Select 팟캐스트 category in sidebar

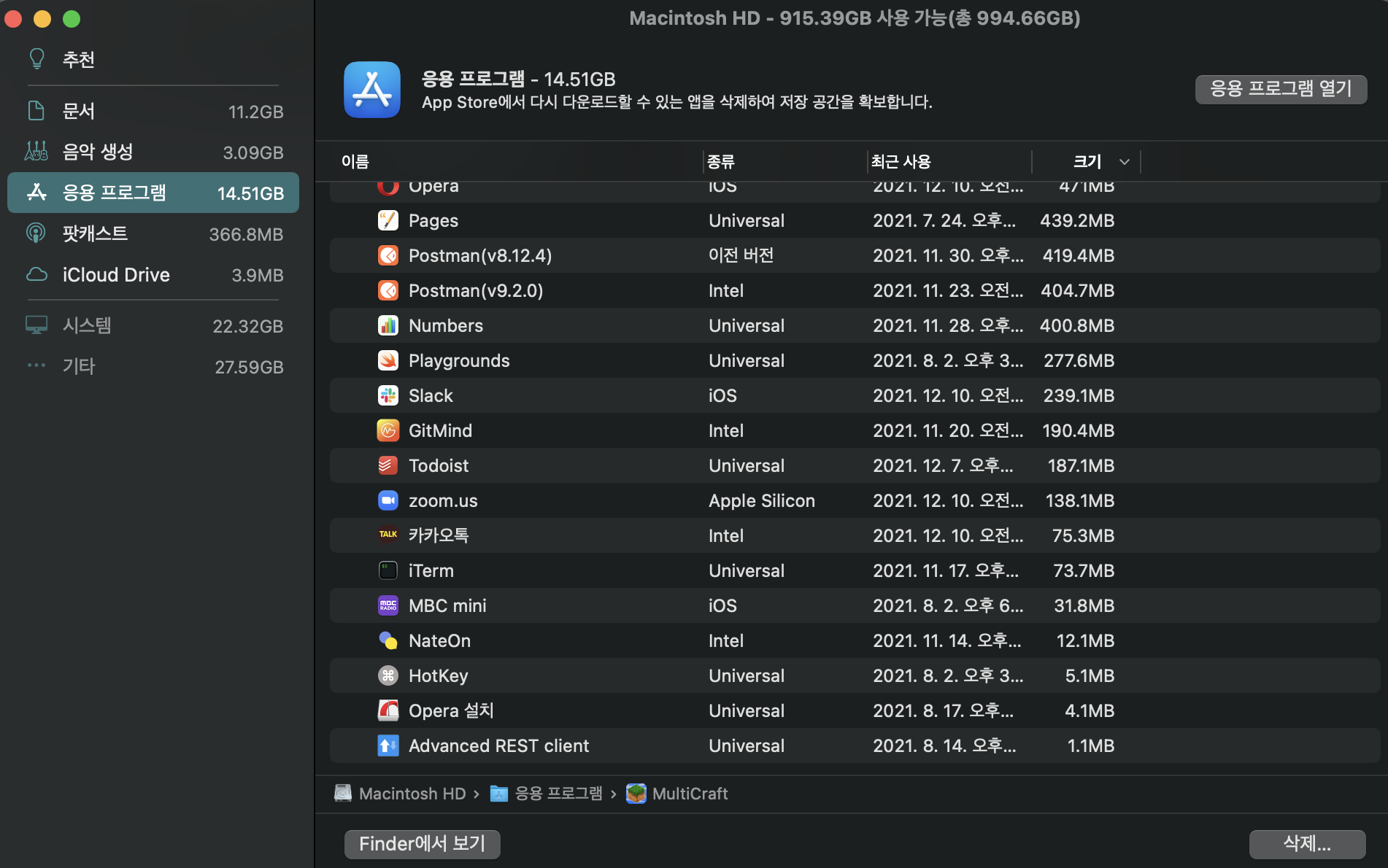tap(153, 234)
